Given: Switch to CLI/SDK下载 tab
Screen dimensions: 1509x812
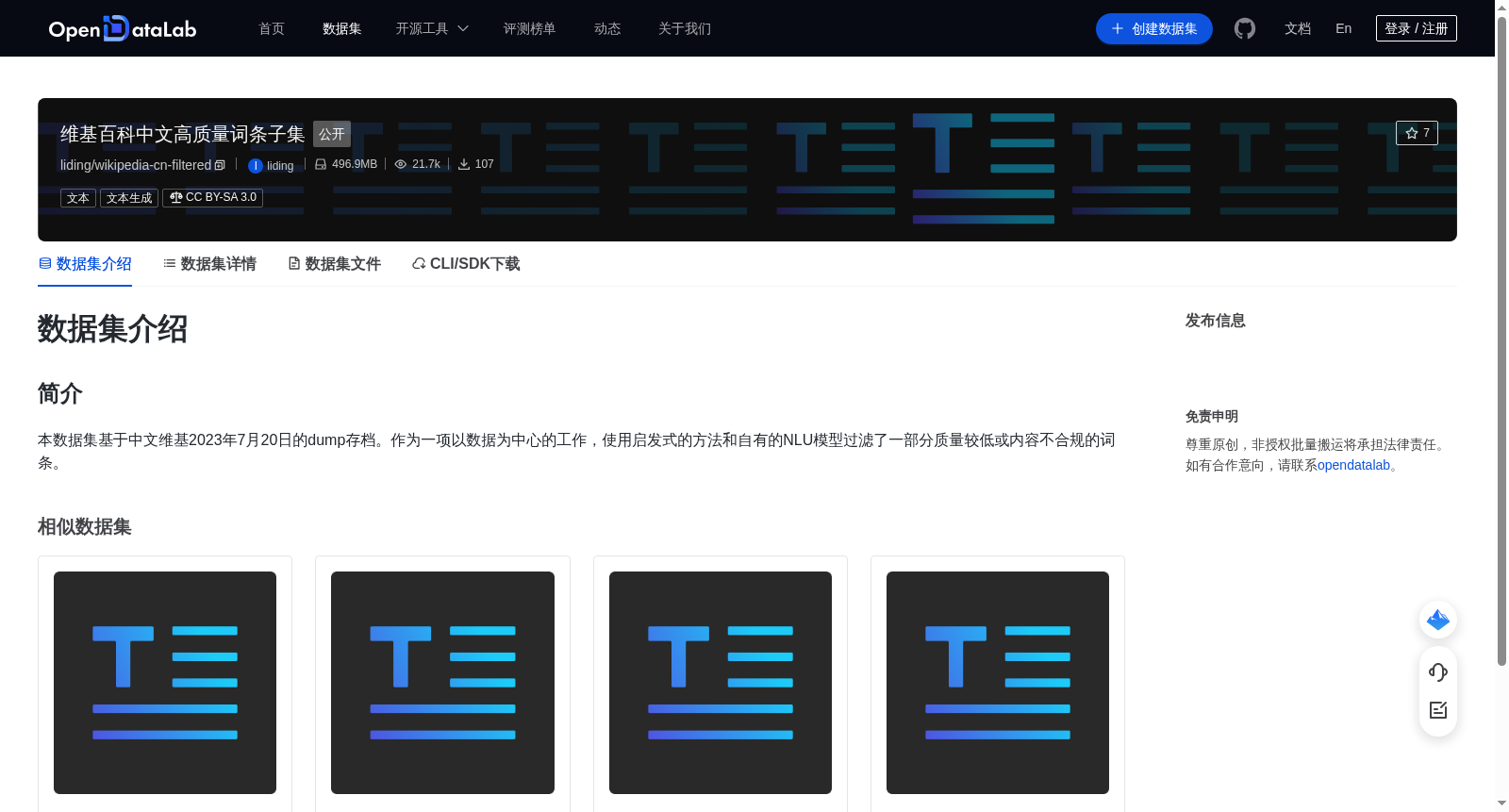Looking at the screenshot, I should pos(466,264).
